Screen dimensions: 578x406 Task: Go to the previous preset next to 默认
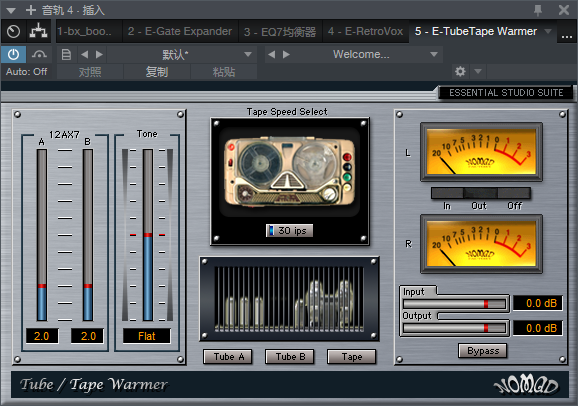[85, 55]
